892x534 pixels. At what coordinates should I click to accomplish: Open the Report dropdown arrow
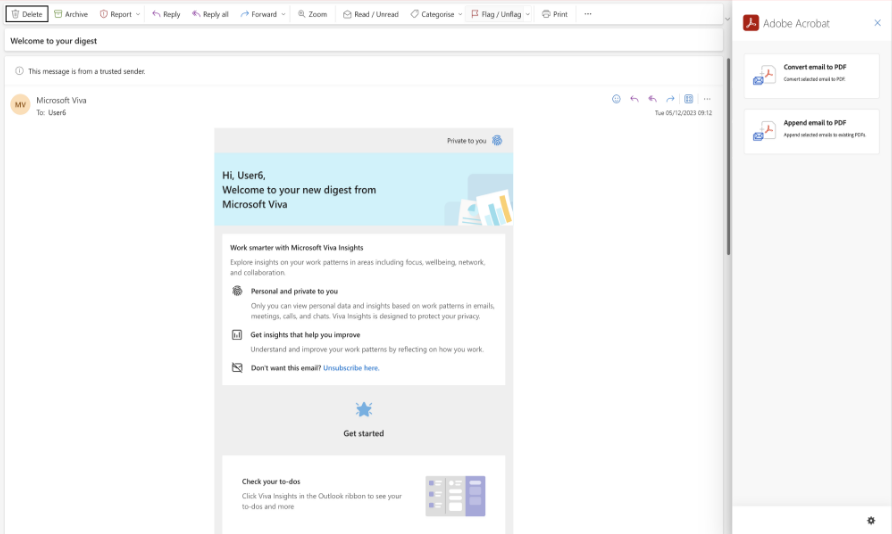pyautogui.click(x=138, y=14)
